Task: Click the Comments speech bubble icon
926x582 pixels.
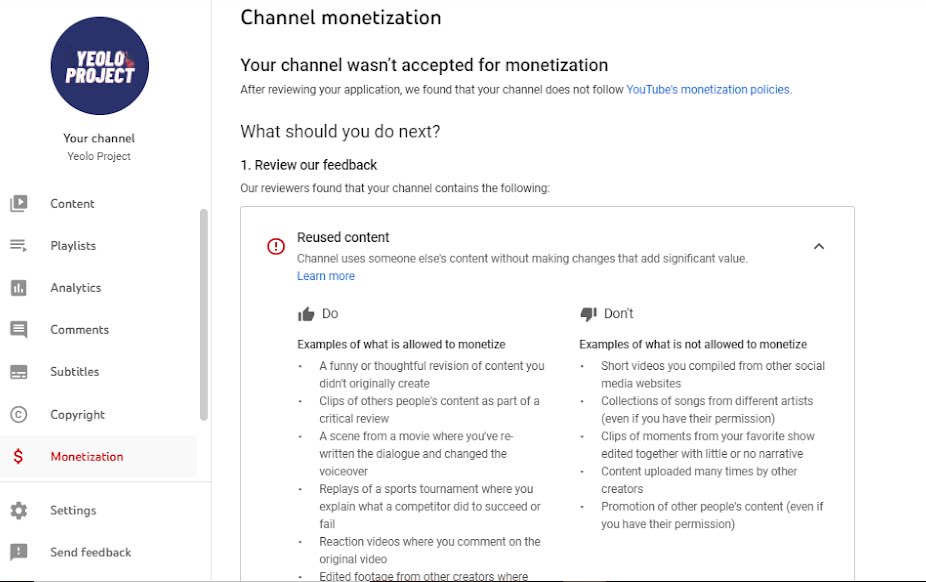Action: pos(18,330)
